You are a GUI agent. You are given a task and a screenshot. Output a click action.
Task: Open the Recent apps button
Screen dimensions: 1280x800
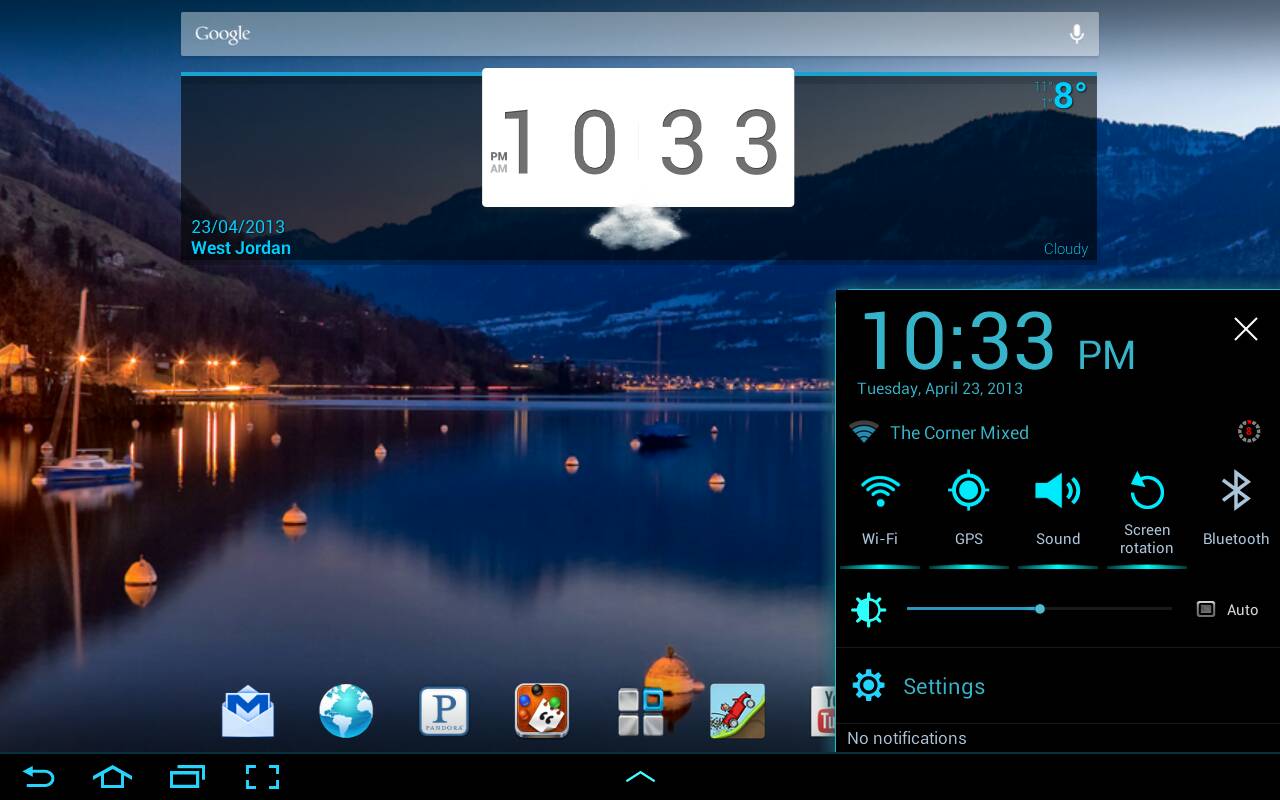point(187,777)
